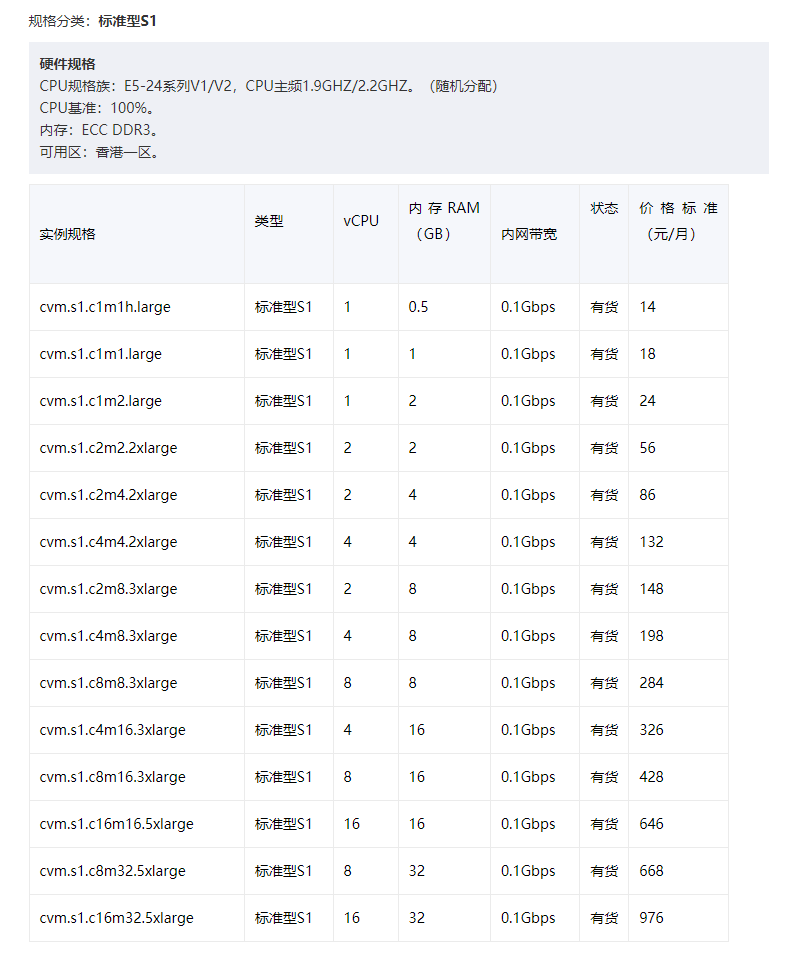Click the 内存 RAM (GB) header
The width and height of the screenshot is (795, 977).
[x=444, y=221]
